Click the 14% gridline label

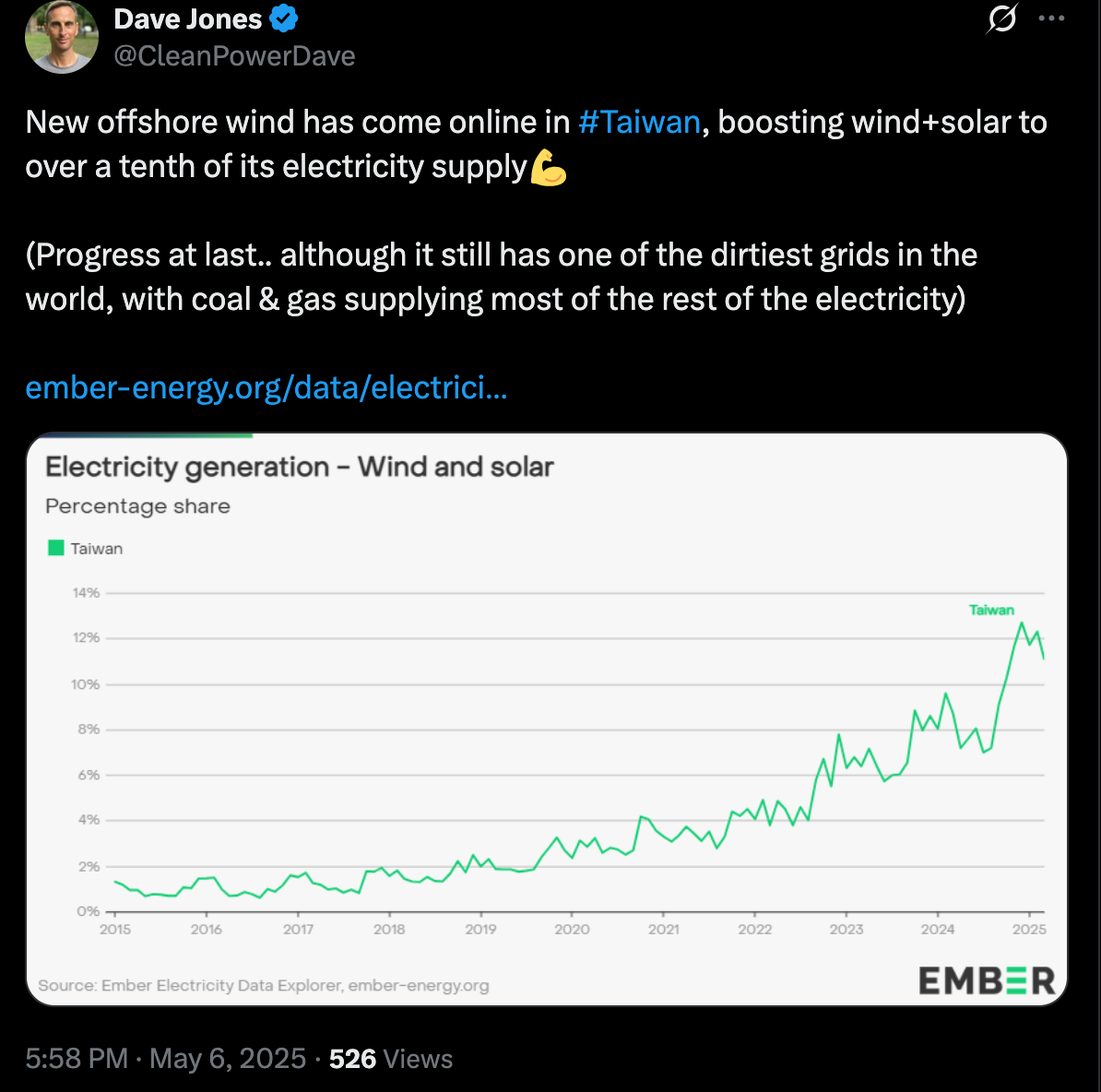pos(86,593)
